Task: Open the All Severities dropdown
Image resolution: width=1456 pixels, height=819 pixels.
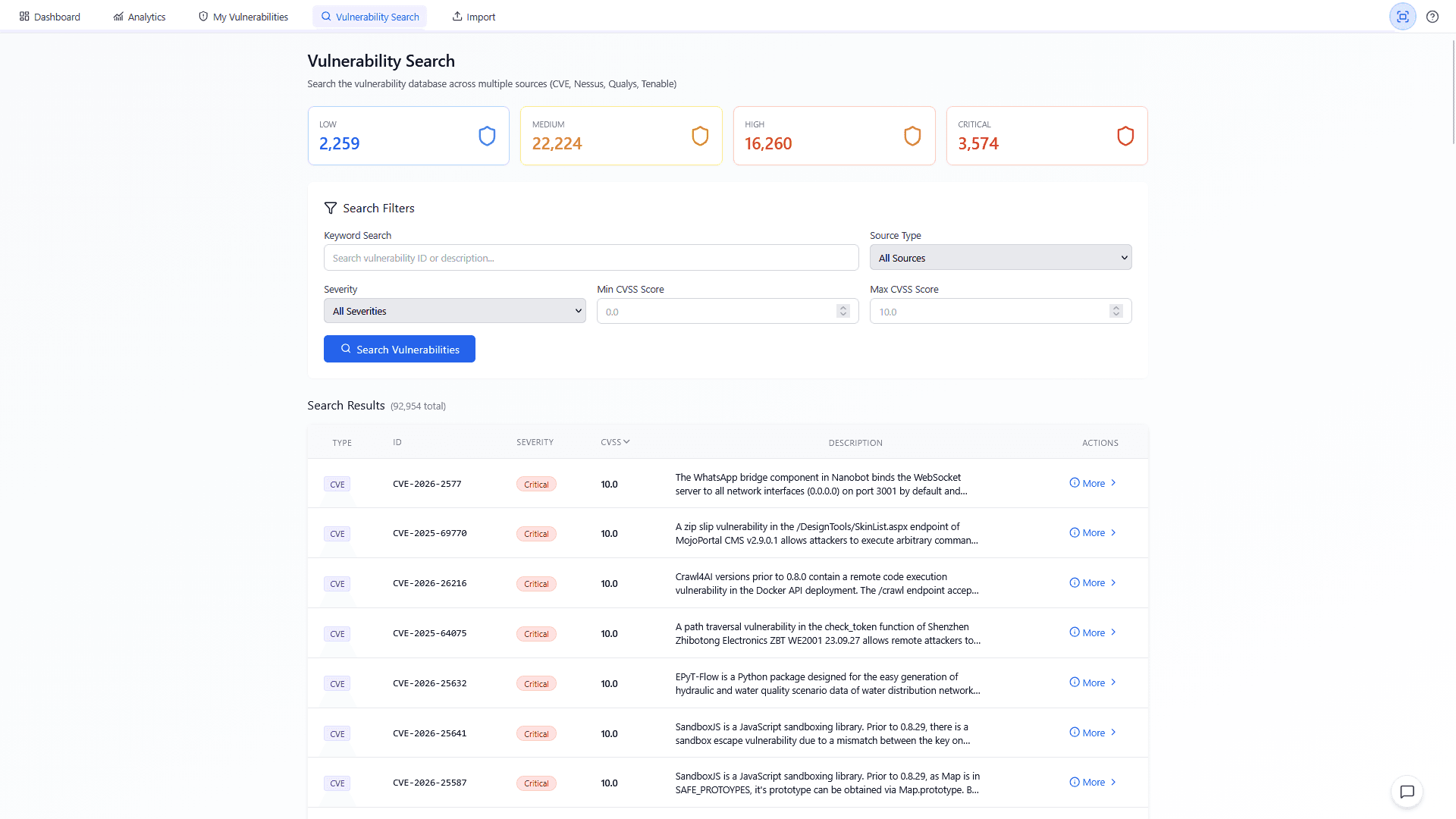Action: coord(454,310)
